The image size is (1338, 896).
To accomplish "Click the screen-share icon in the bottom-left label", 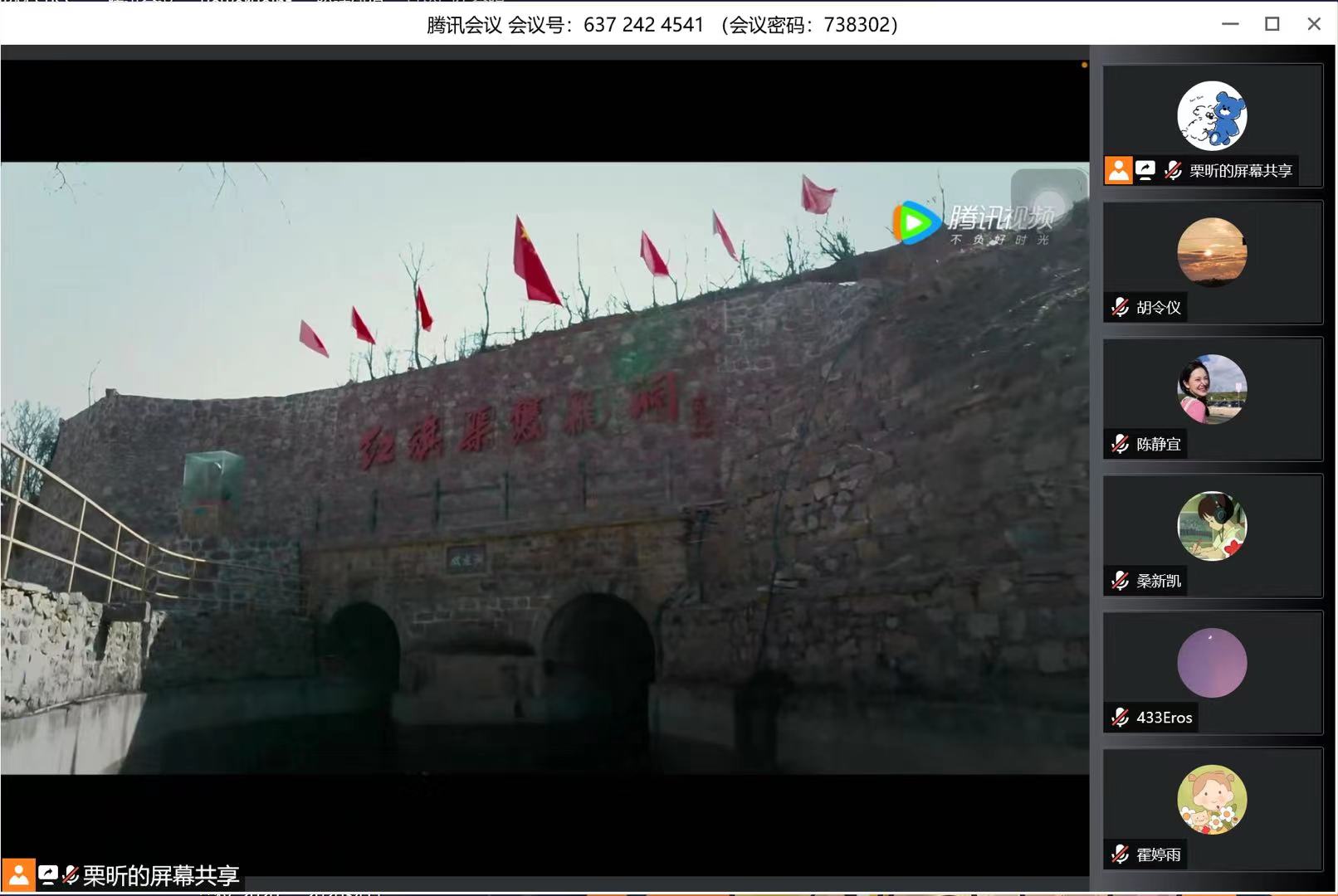I will pyautogui.click(x=48, y=875).
